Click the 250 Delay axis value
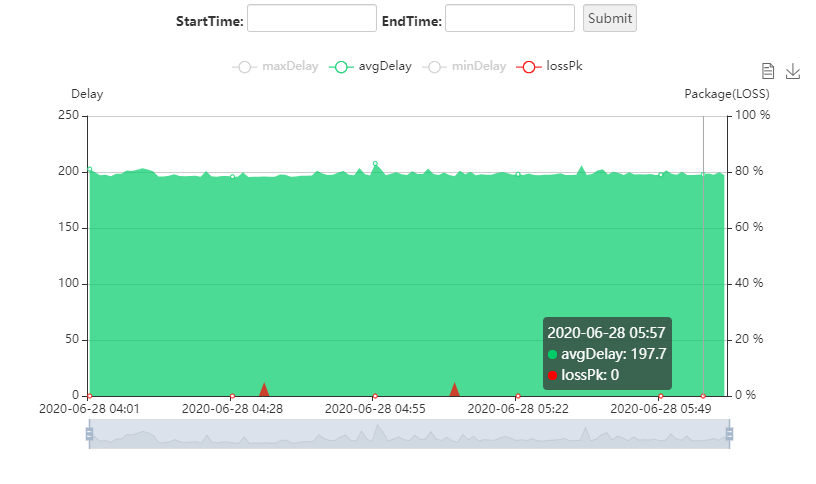This screenshot has height=484, width=816. (x=68, y=115)
